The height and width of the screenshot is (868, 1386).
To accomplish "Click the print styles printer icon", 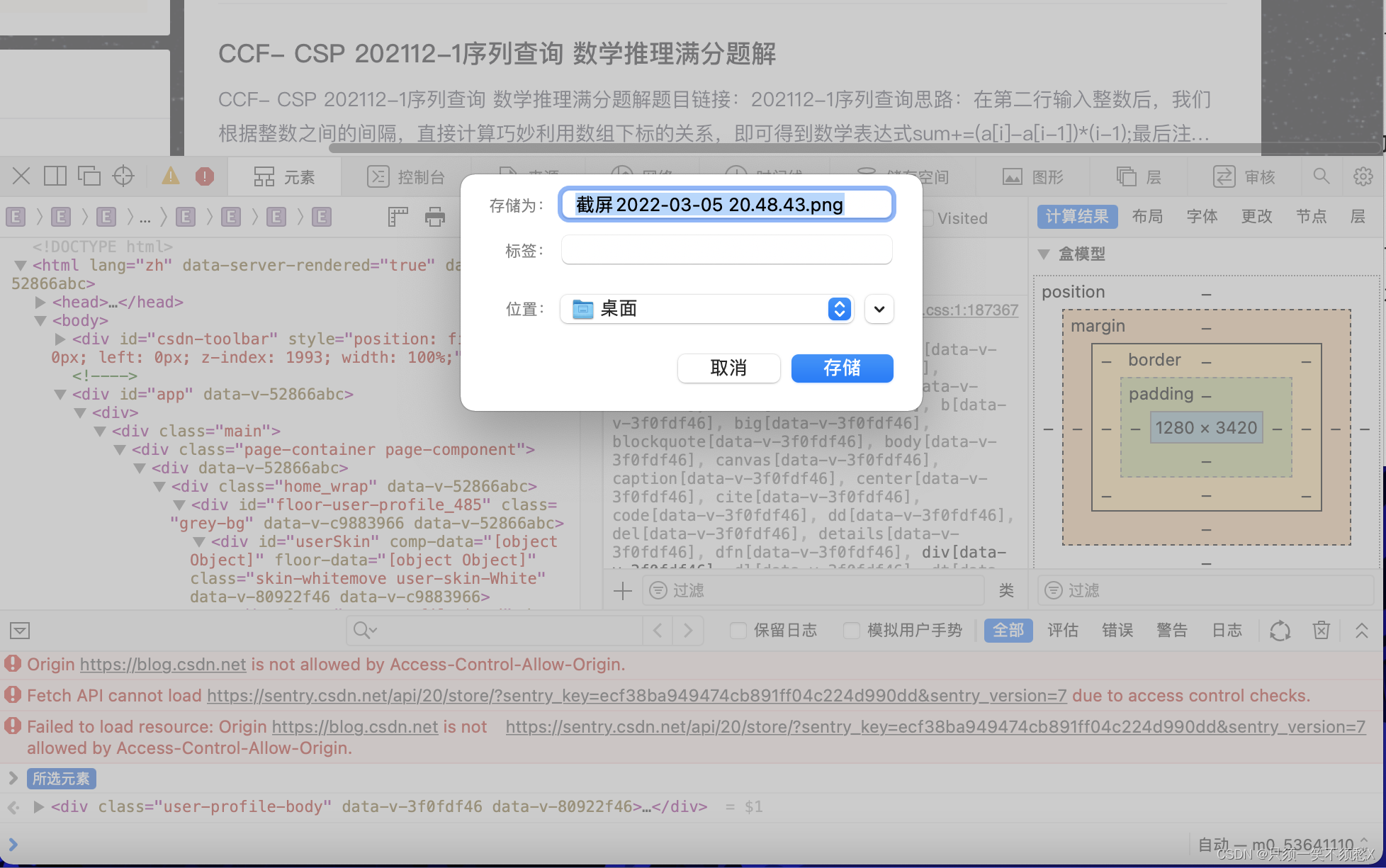I will point(434,217).
